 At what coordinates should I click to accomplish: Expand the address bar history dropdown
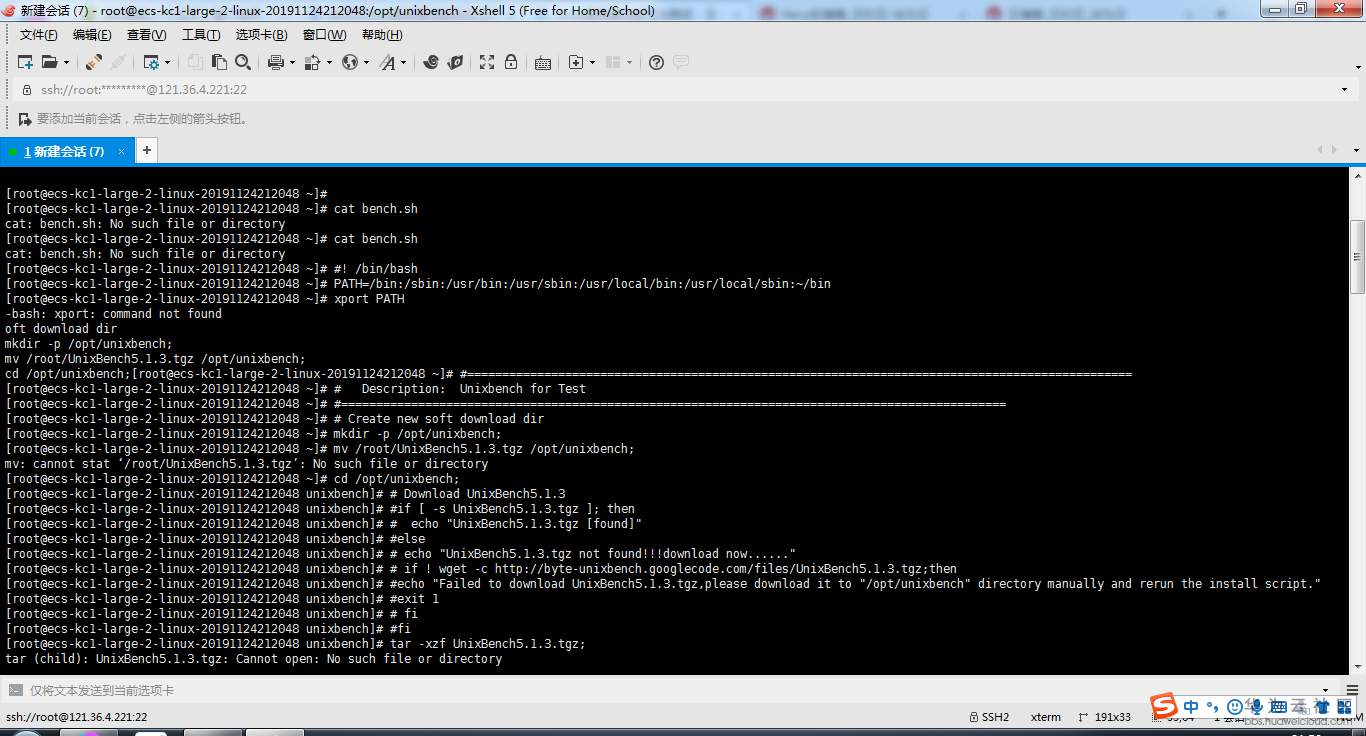coord(1344,90)
